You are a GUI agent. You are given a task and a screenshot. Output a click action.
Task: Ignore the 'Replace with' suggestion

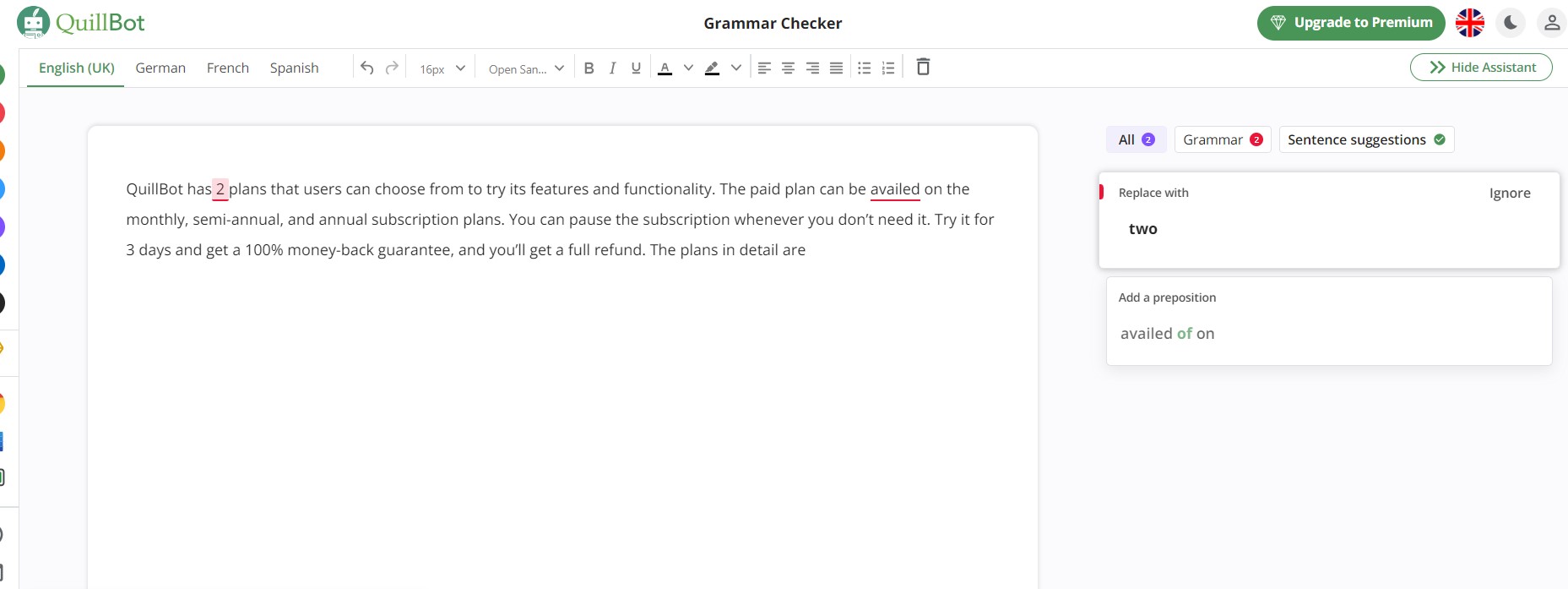click(1510, 193)
